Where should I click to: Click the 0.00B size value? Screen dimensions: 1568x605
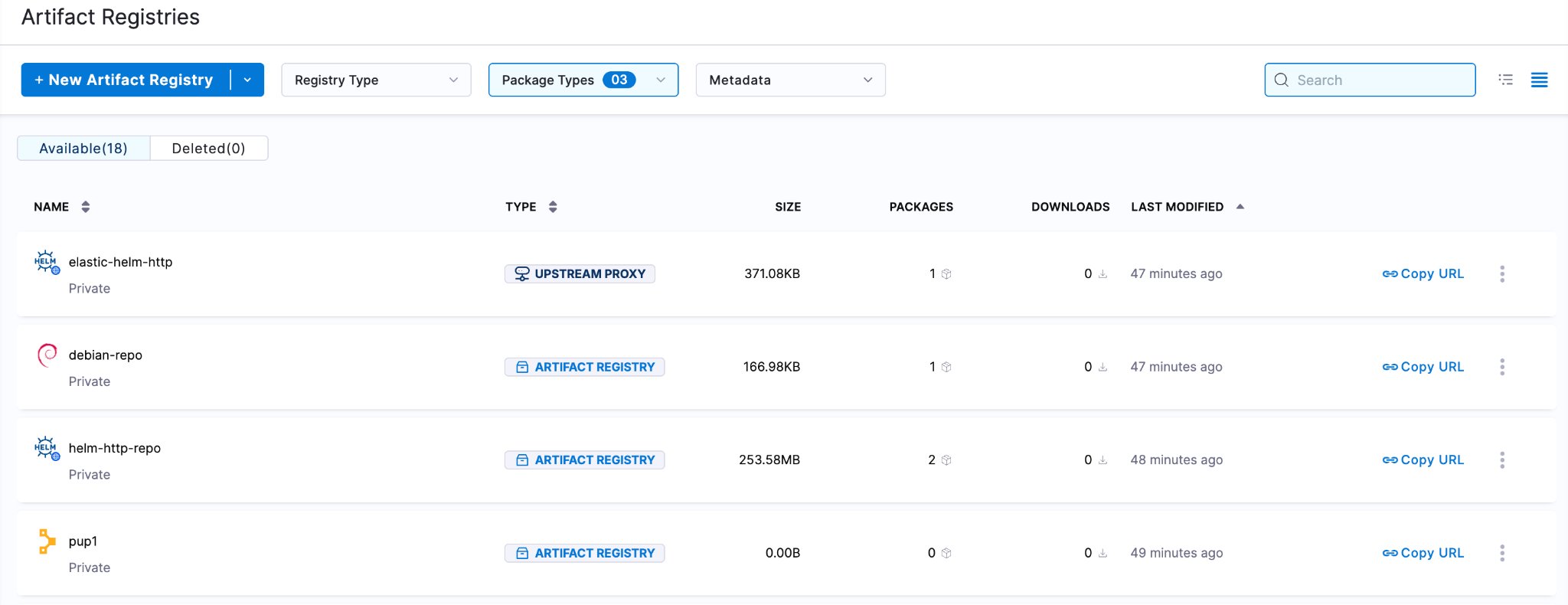(x=782, y=553)
